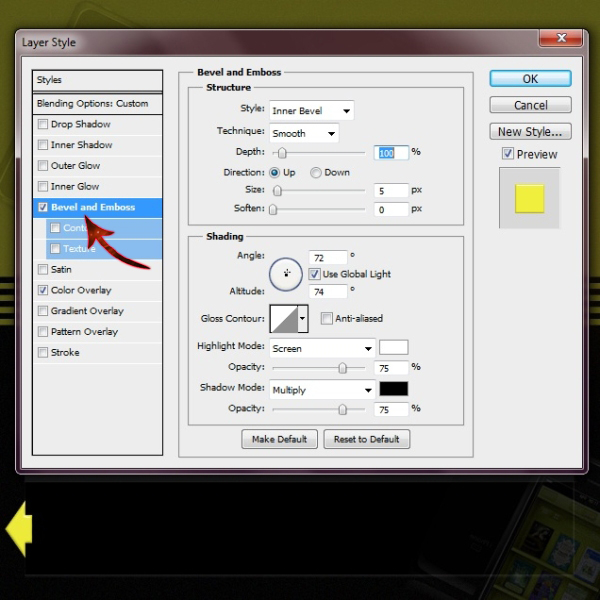600x600 pixels.
Task: Select the Satin effect row label
Action: click(x=61, y=269)
